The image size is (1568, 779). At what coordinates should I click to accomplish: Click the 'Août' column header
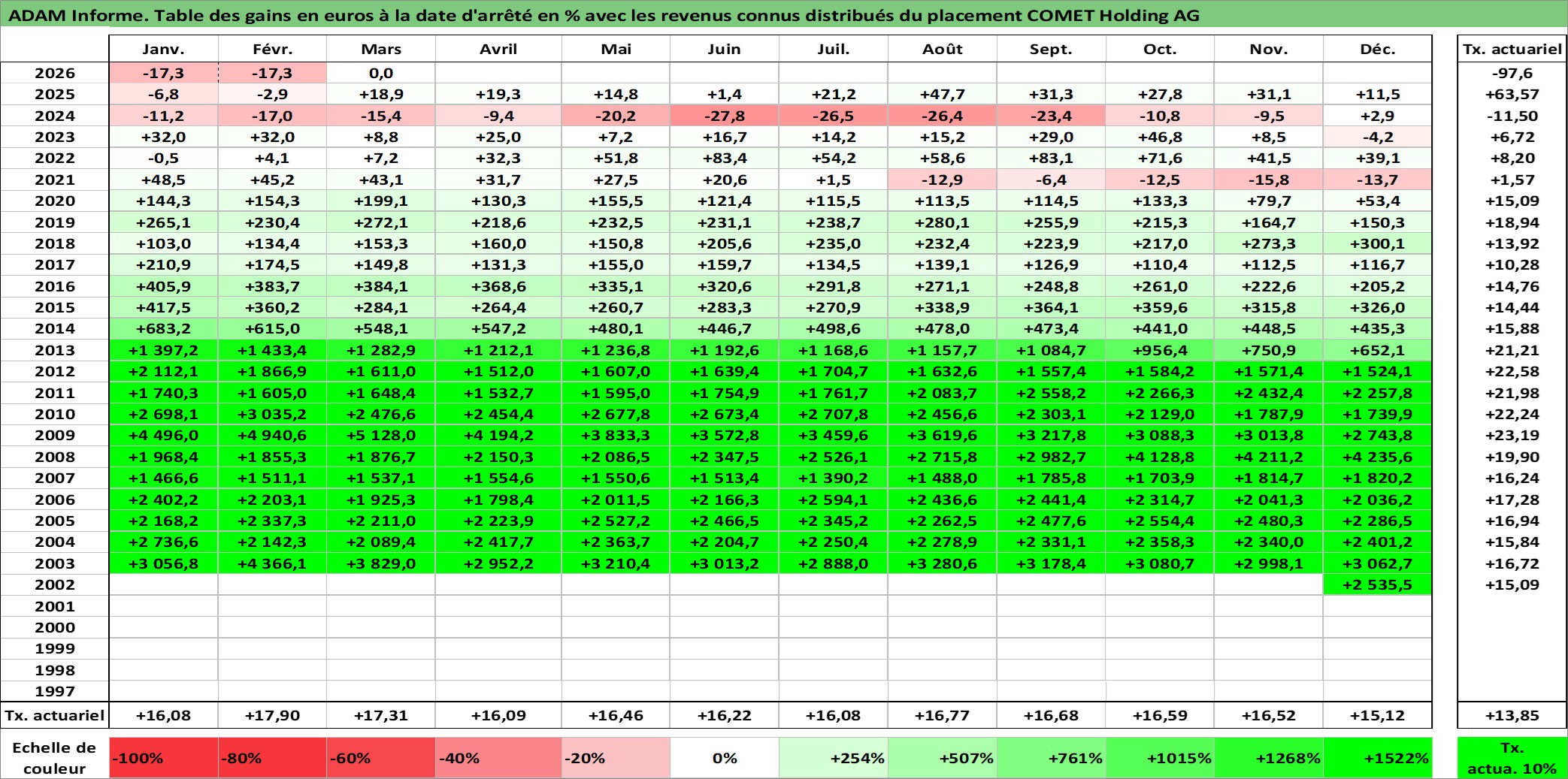943,49
